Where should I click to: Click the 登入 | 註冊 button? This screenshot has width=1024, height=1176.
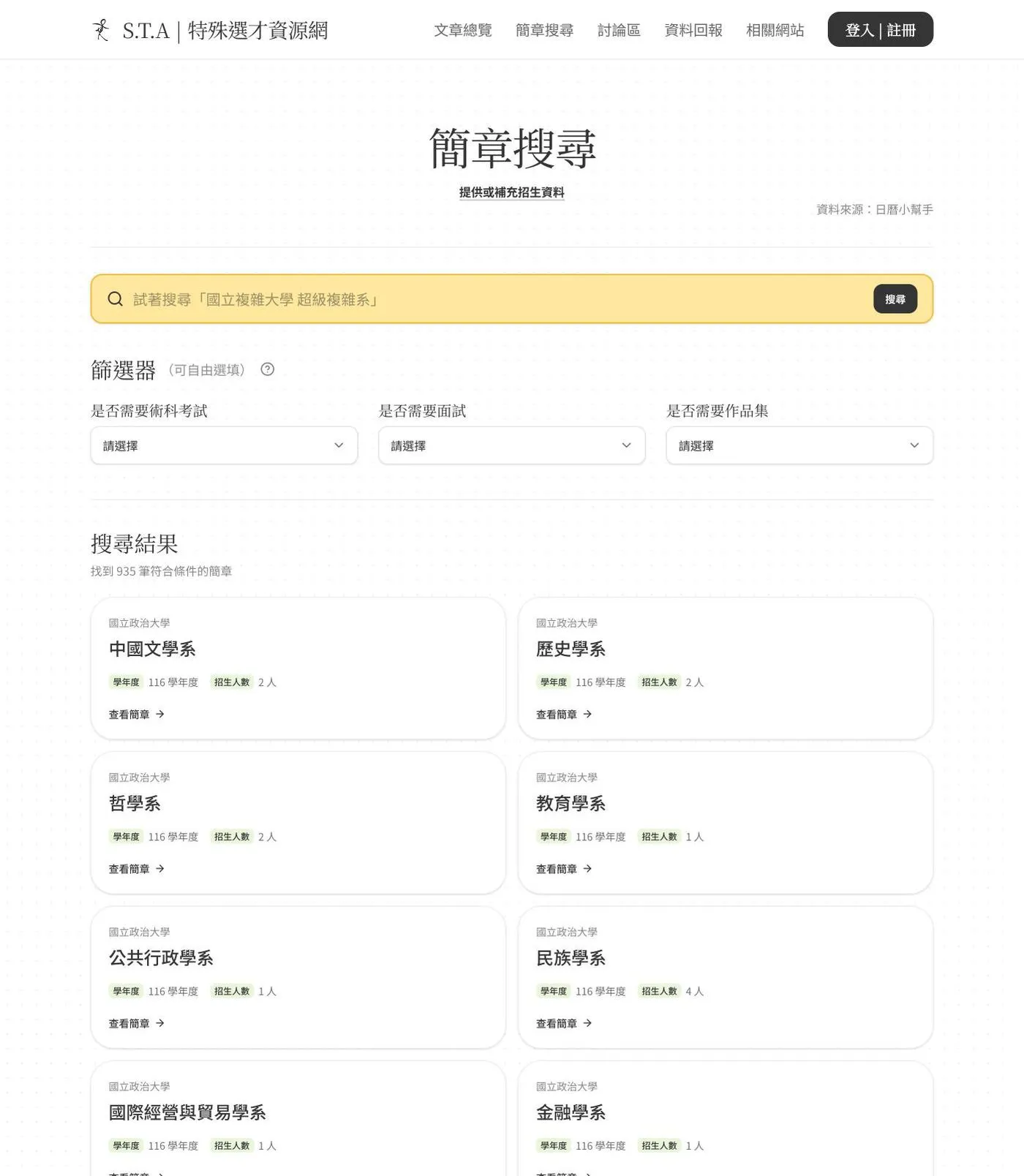[x=881, y=29]
